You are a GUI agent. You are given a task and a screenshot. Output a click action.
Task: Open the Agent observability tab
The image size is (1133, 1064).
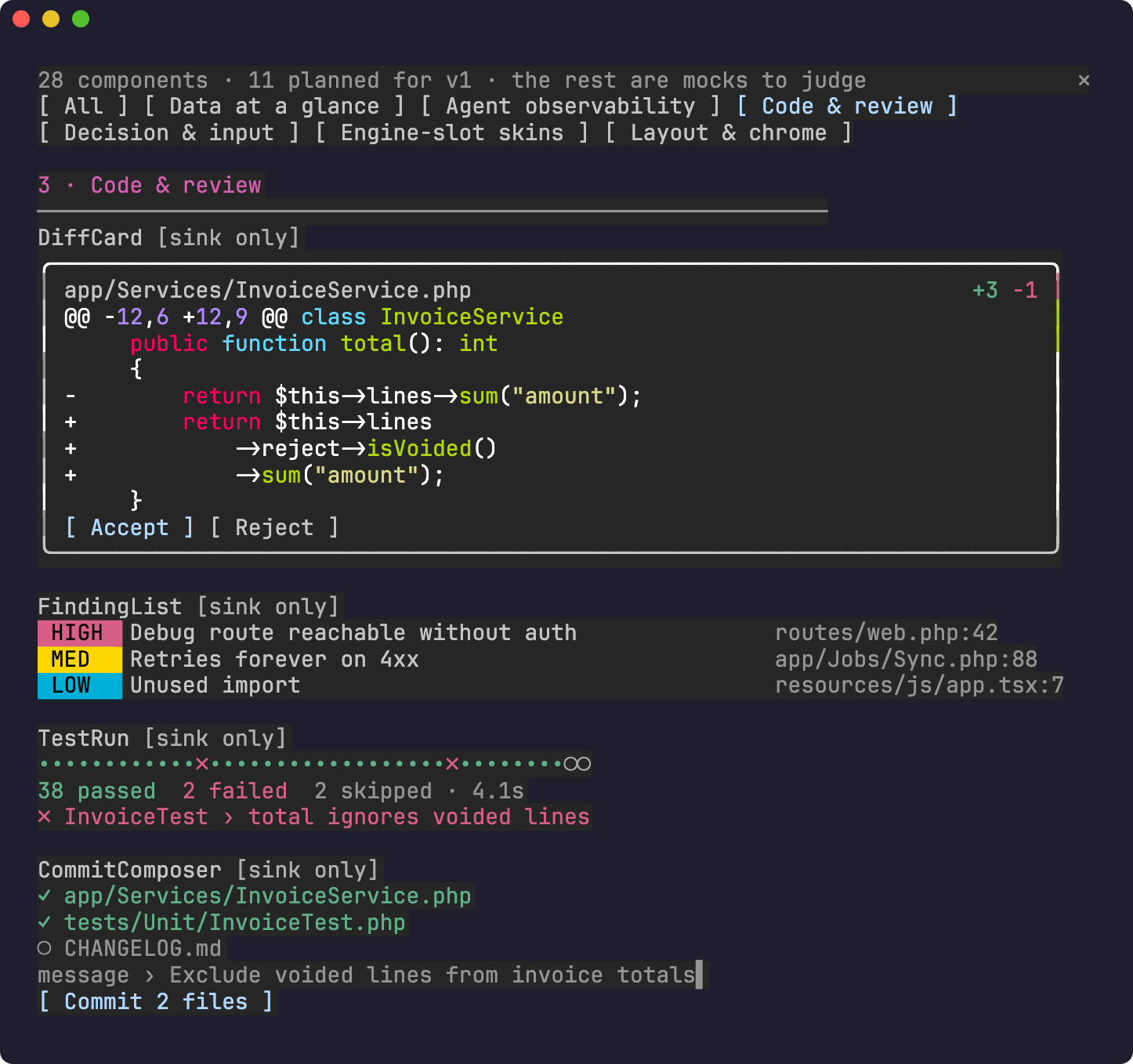pos(570,107)
